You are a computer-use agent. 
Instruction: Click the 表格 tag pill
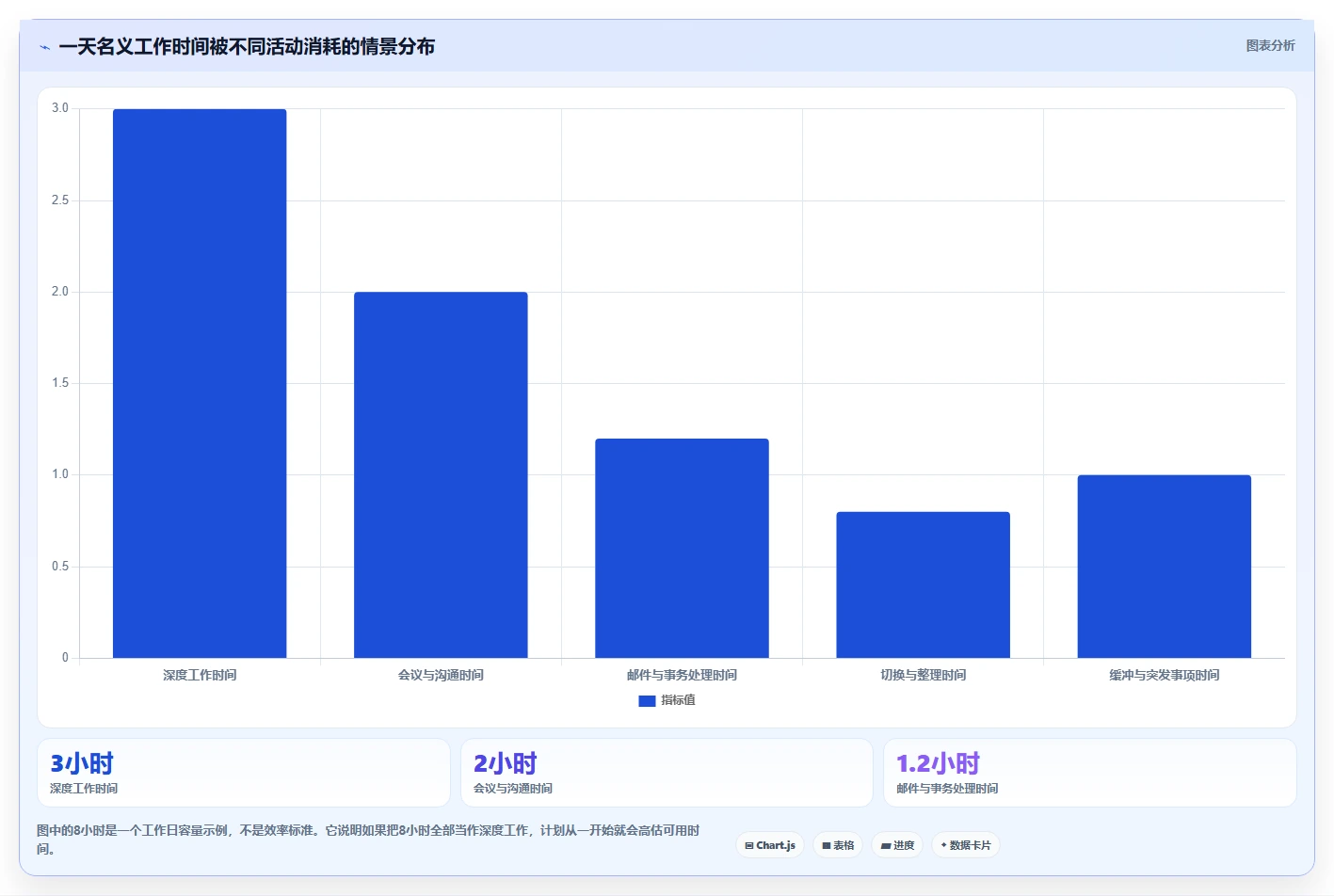pos(838,845)
